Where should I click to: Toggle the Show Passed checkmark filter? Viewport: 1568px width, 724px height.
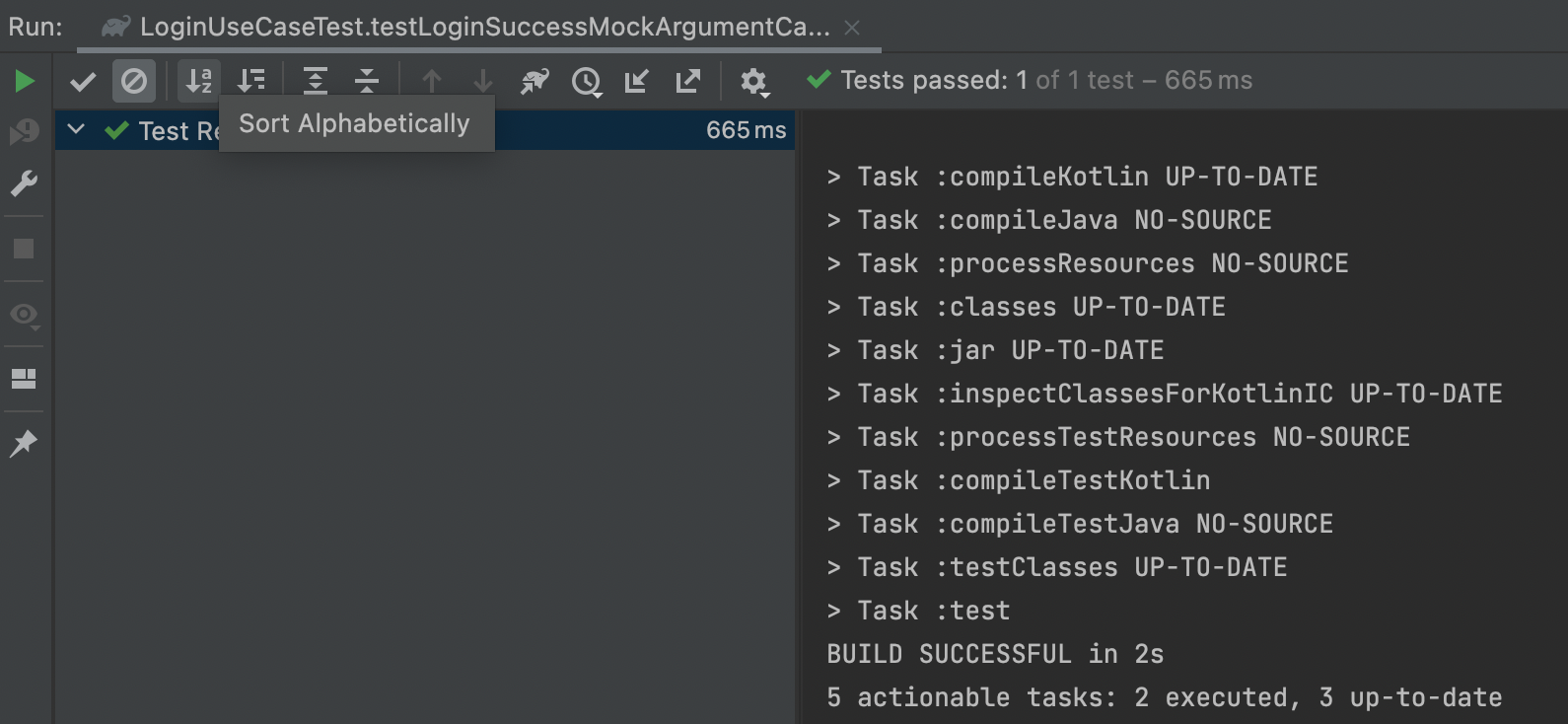(83, 81)
